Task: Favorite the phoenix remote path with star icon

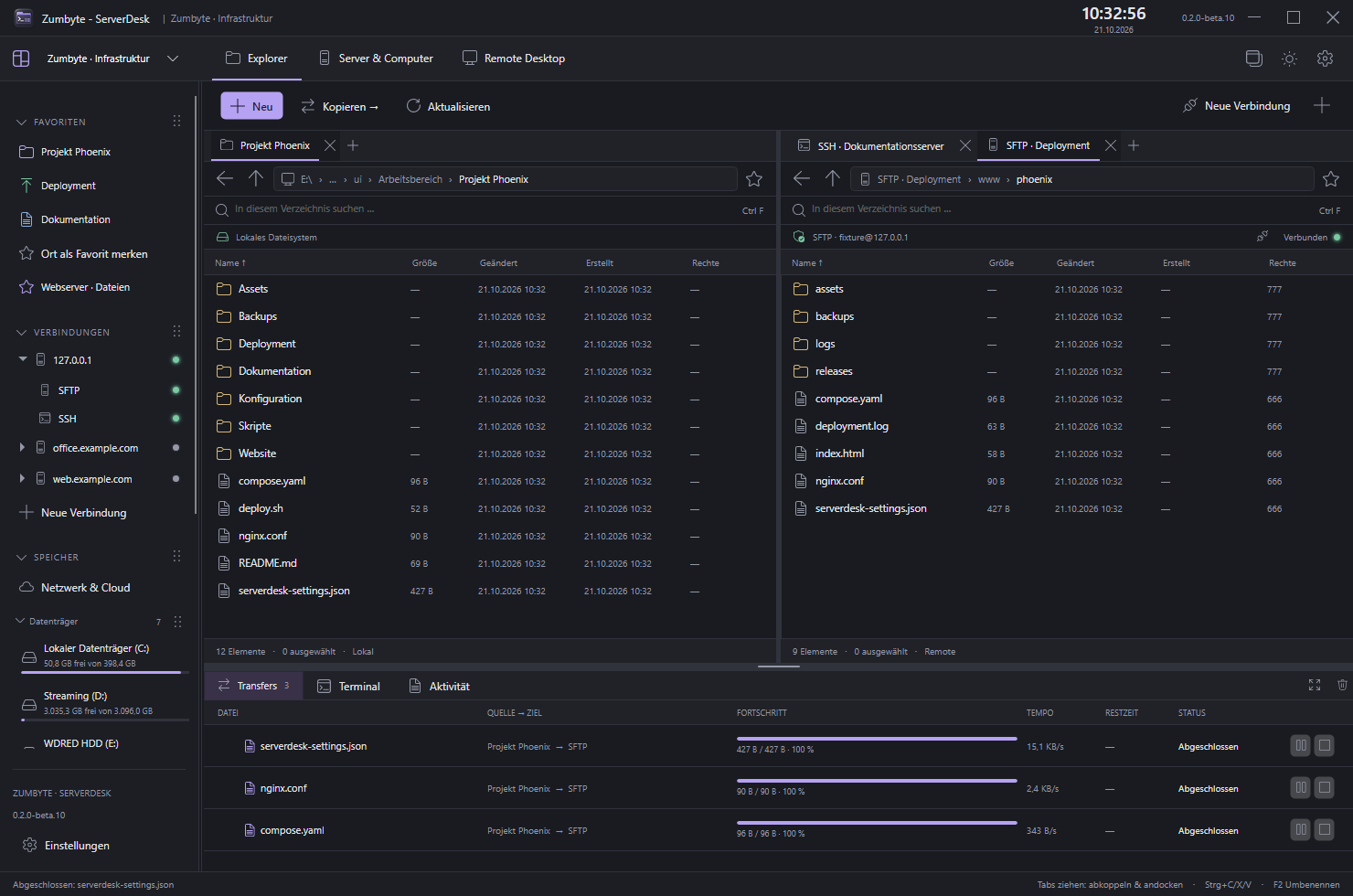Action: click(x=1331, y=179)
